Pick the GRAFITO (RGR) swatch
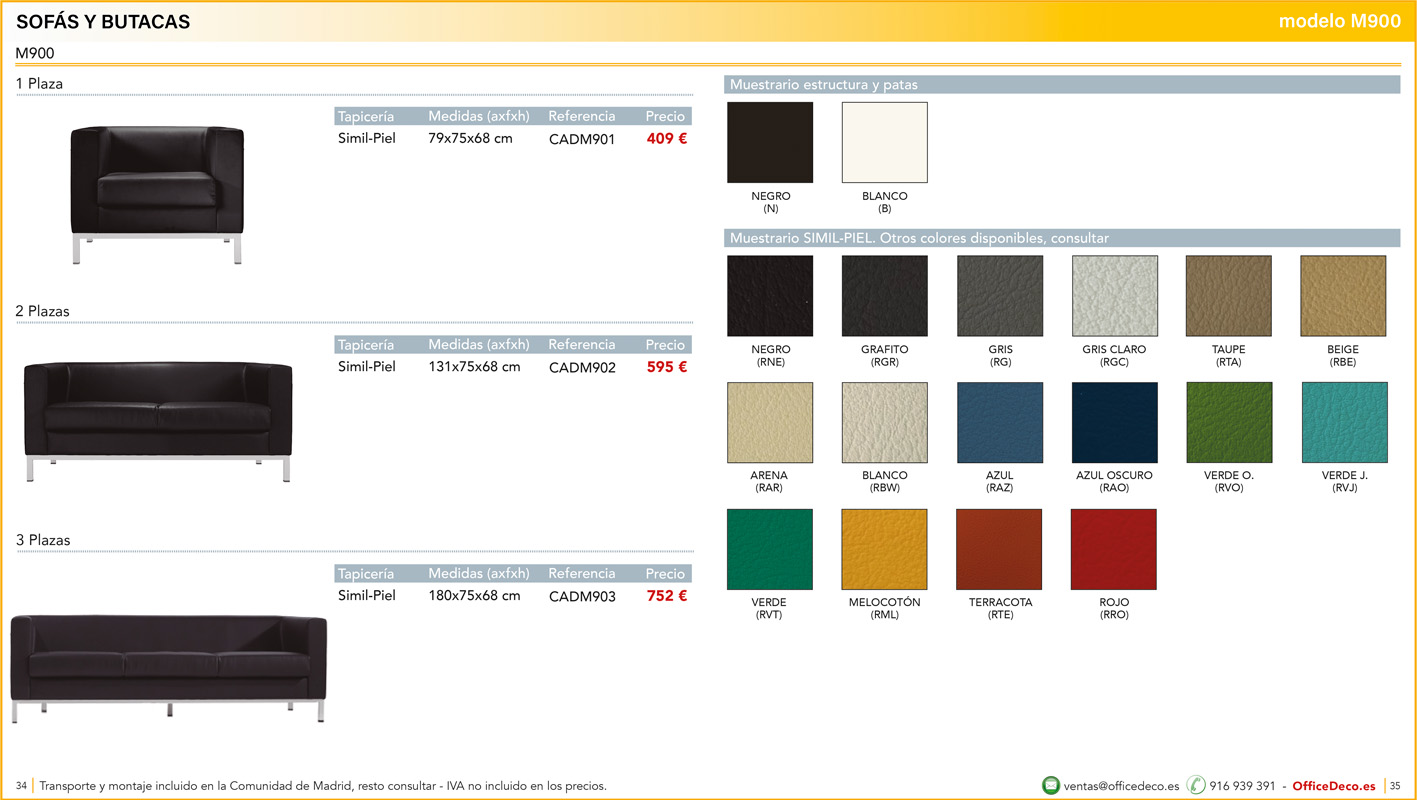Screen dimensions: 1417x800 884,296
